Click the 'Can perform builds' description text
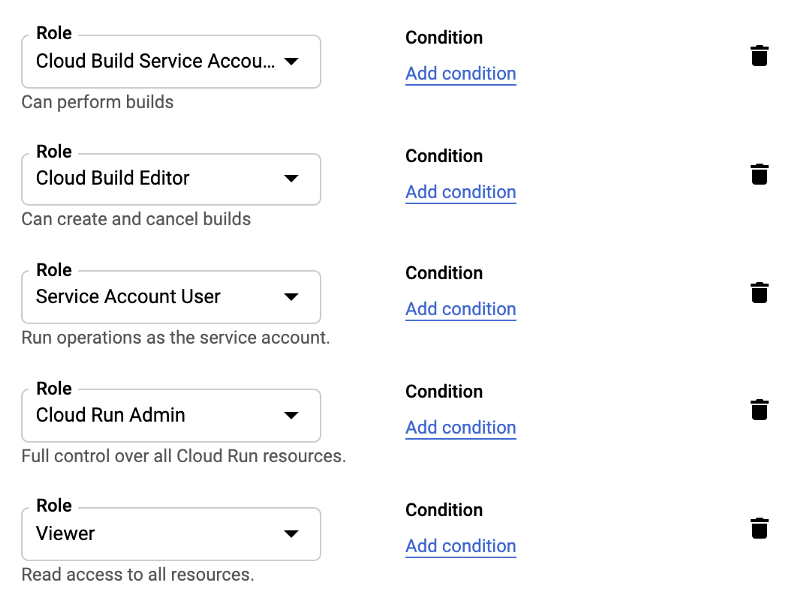800x609 pixels. tap(97, 102)
